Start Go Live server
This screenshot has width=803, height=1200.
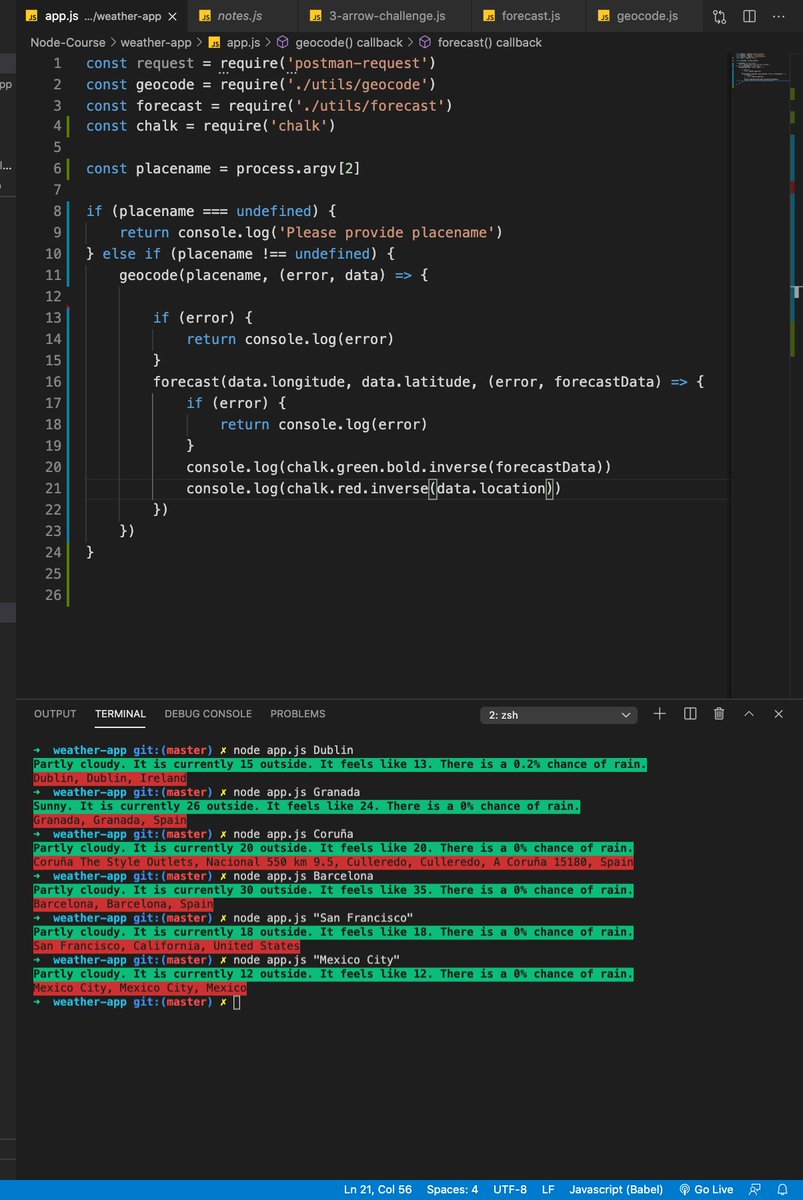706,1189
